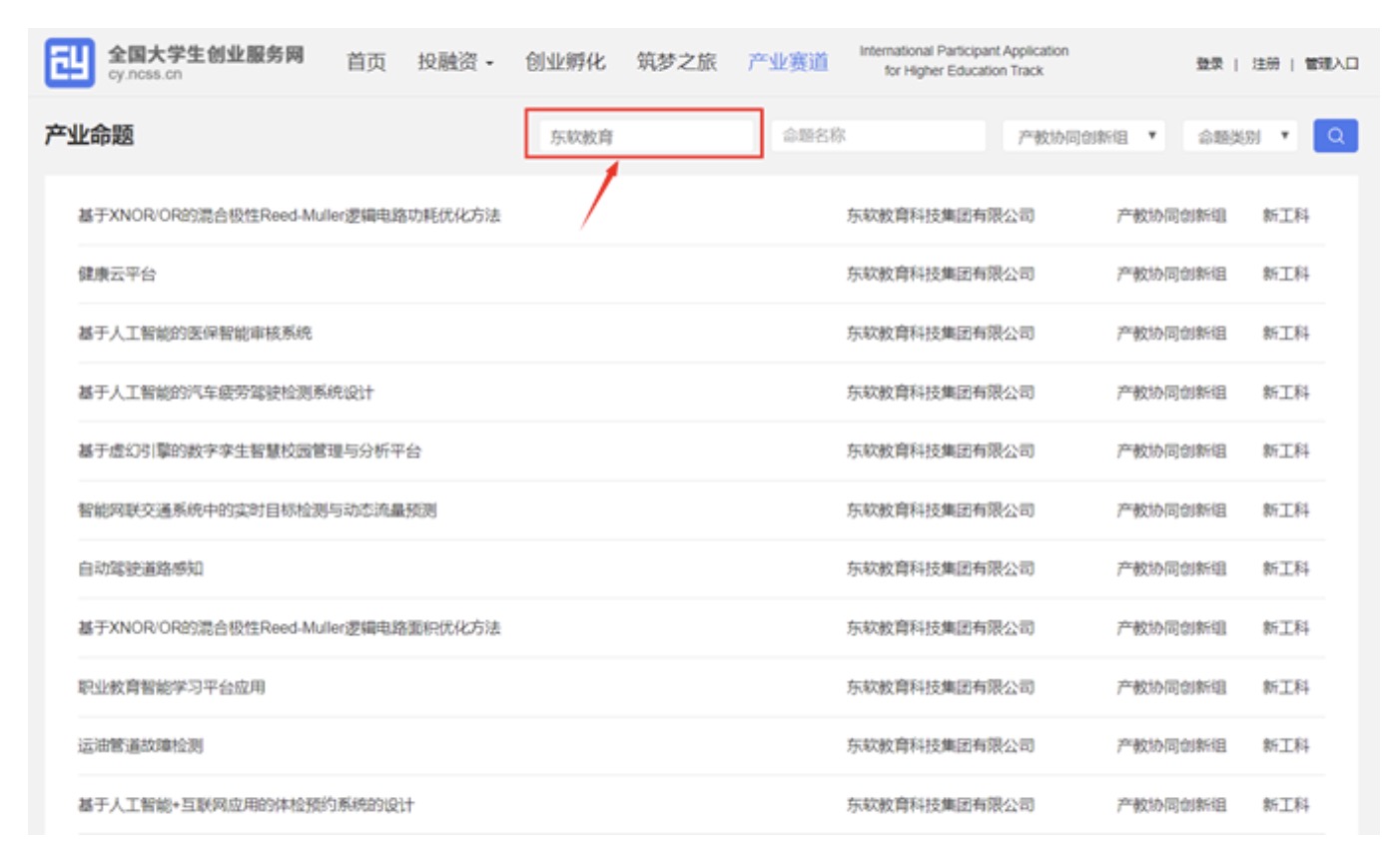Viewport: 1400px width, 849px height.
Task: Click 新工科 in 运油管道故障检测 row
Action: pos(1285,745)
